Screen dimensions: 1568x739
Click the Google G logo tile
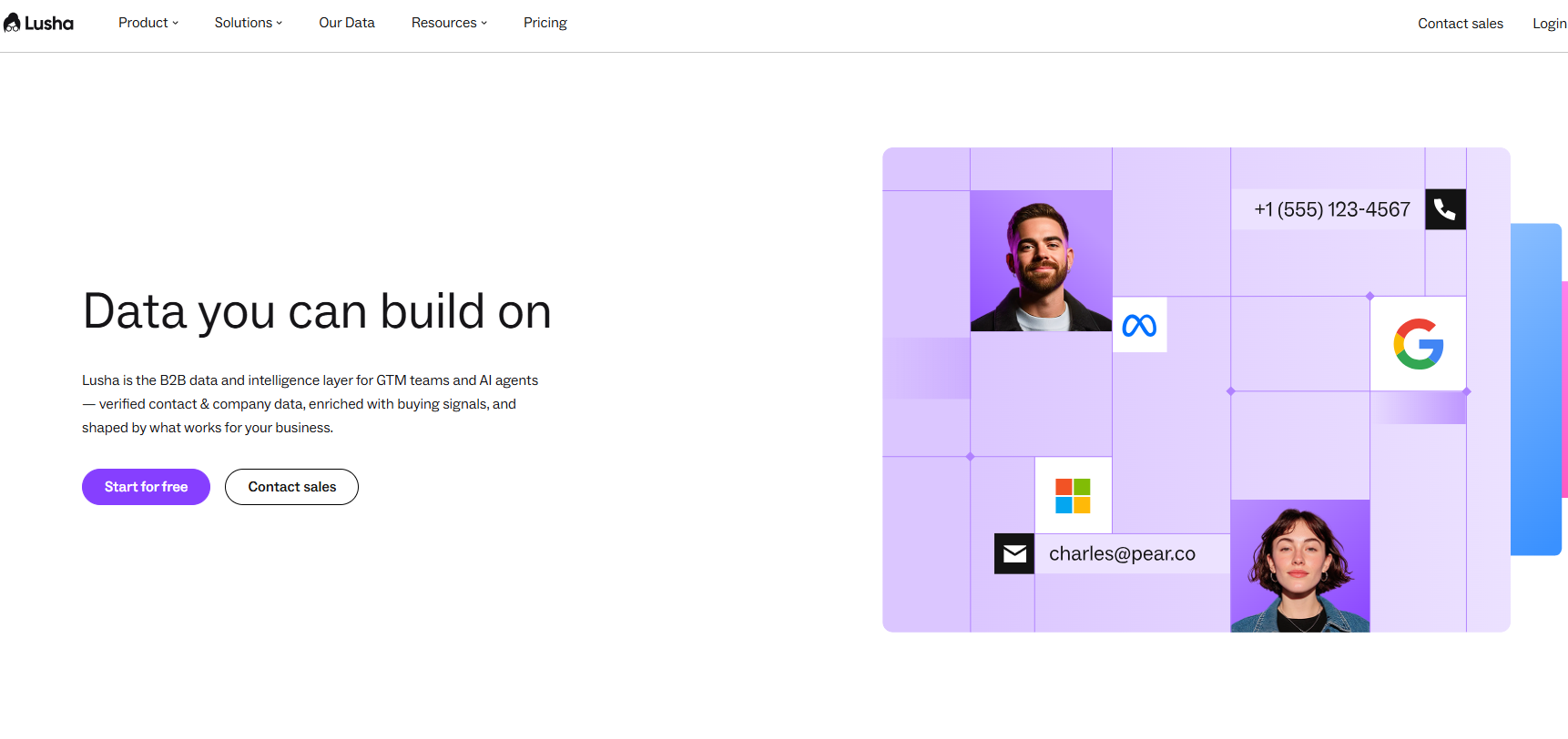(1418, 344)
